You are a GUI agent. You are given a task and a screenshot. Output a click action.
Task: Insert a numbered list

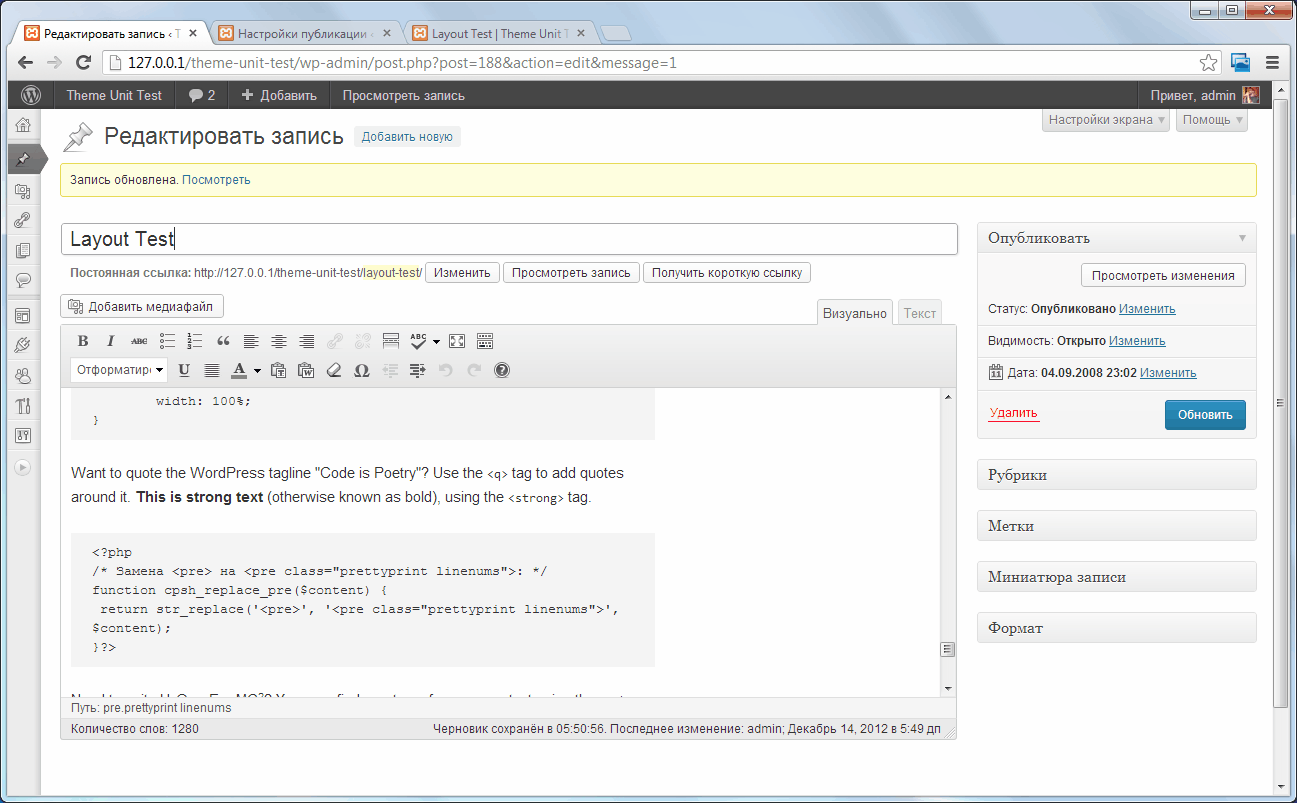pyautogui.click(x=195, y=341)
